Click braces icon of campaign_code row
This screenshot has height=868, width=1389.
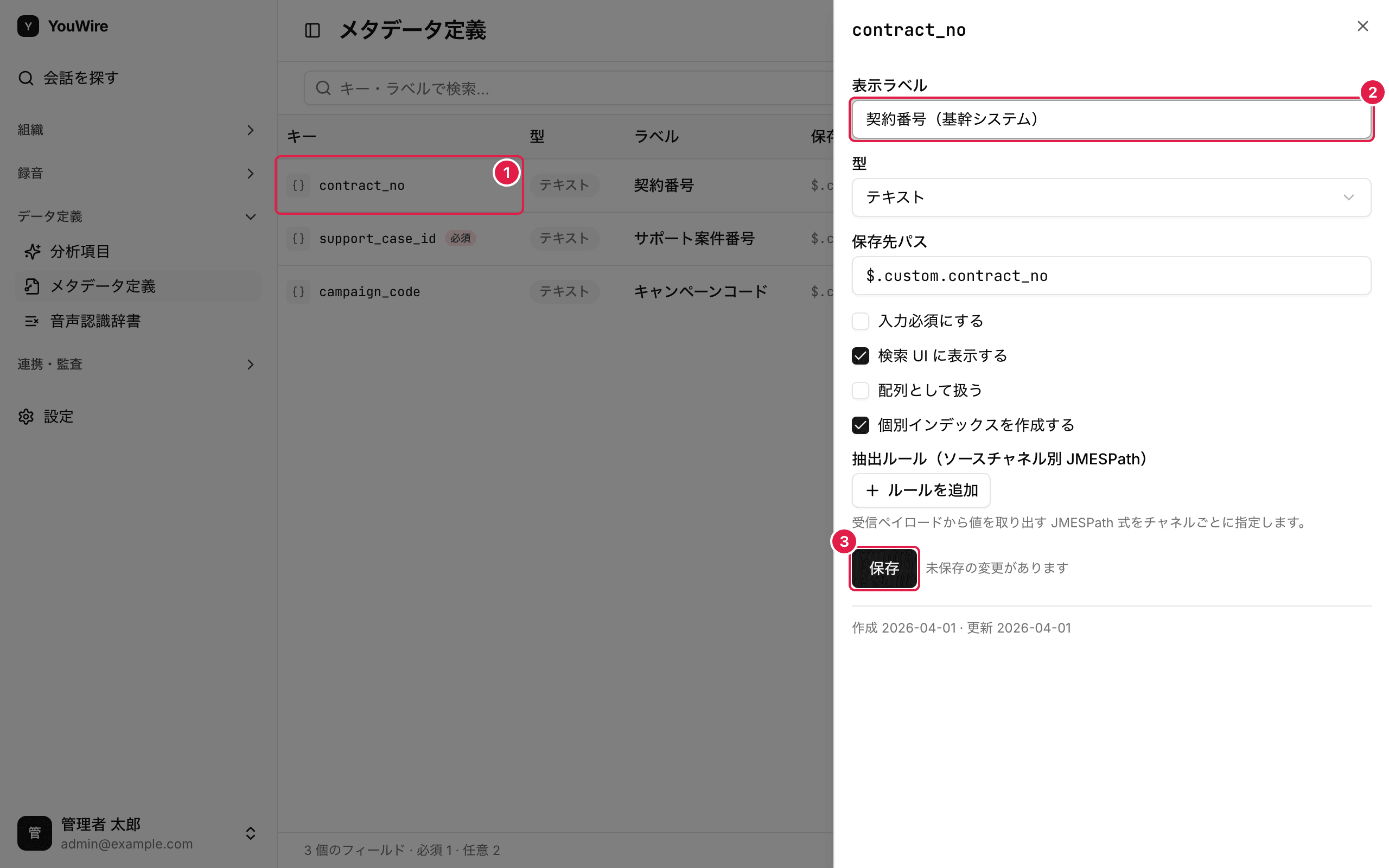tap(298, 292)
